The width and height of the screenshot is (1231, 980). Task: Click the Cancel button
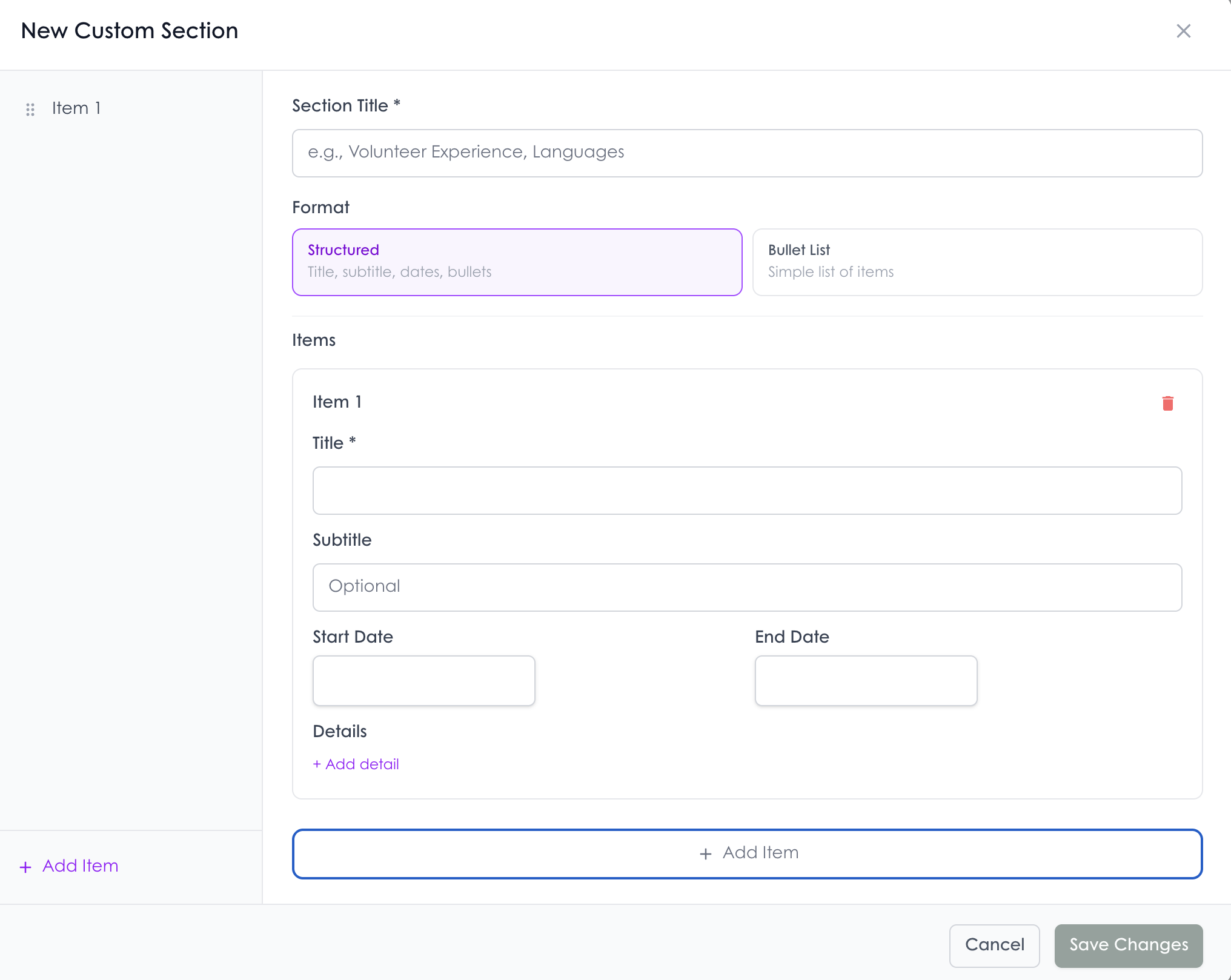pos(994,945)
